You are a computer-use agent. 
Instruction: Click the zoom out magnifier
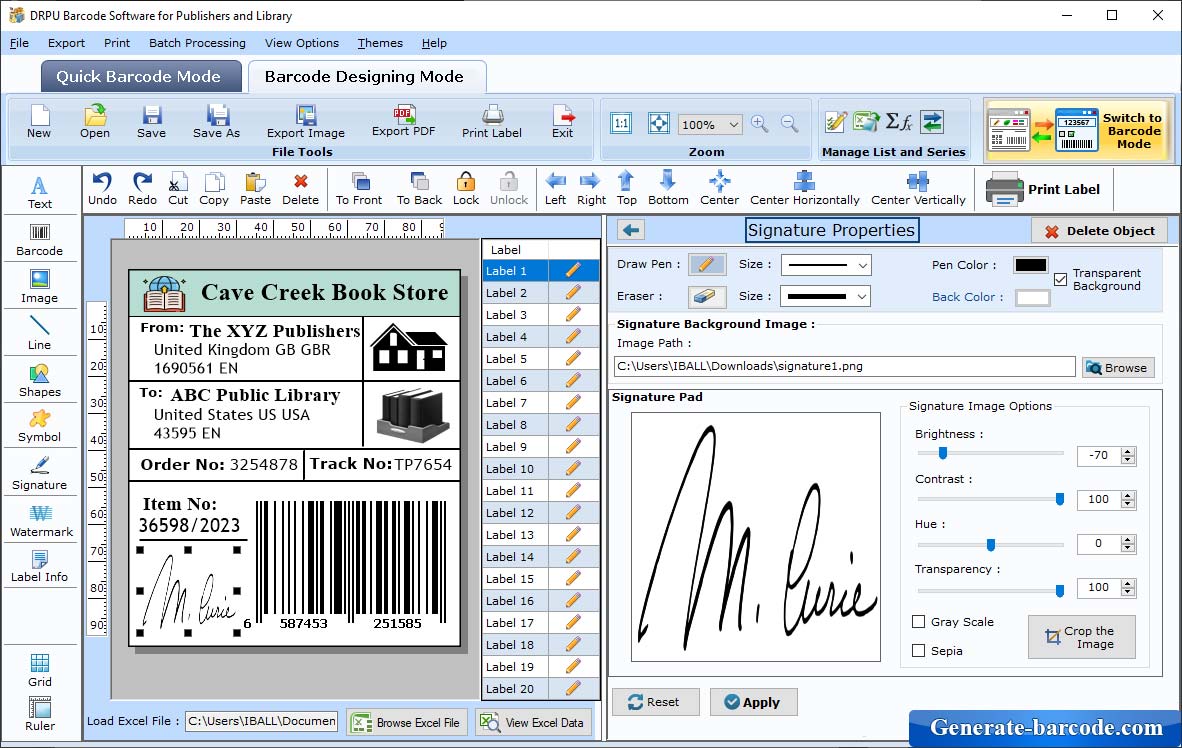coord(789,124)
